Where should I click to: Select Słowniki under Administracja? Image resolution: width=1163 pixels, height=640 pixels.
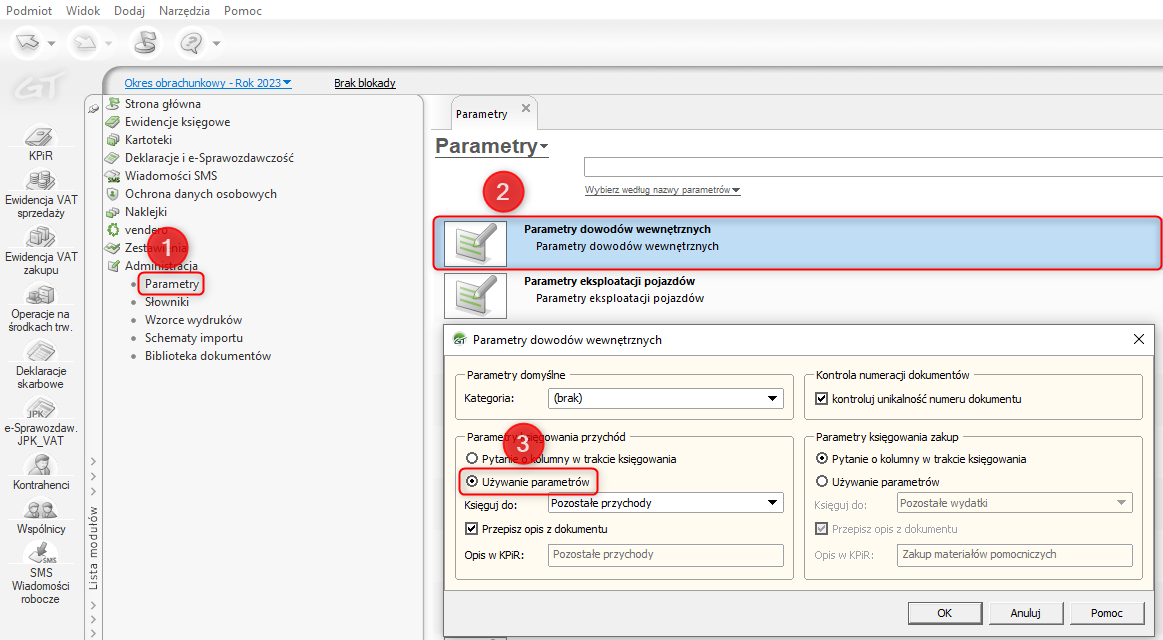(x=167, y=302)
